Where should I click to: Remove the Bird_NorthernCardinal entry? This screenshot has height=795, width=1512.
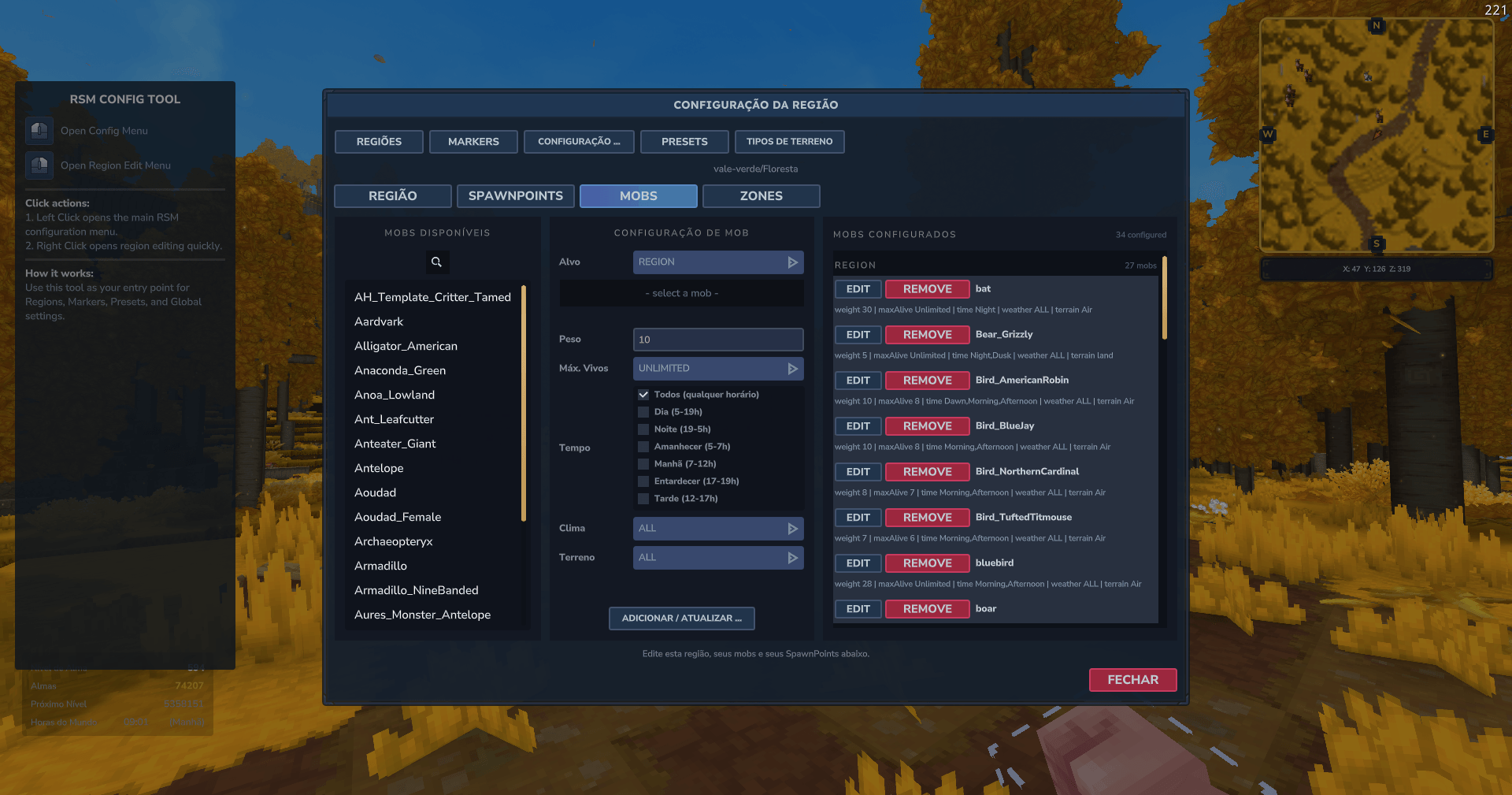pos(927,472)
